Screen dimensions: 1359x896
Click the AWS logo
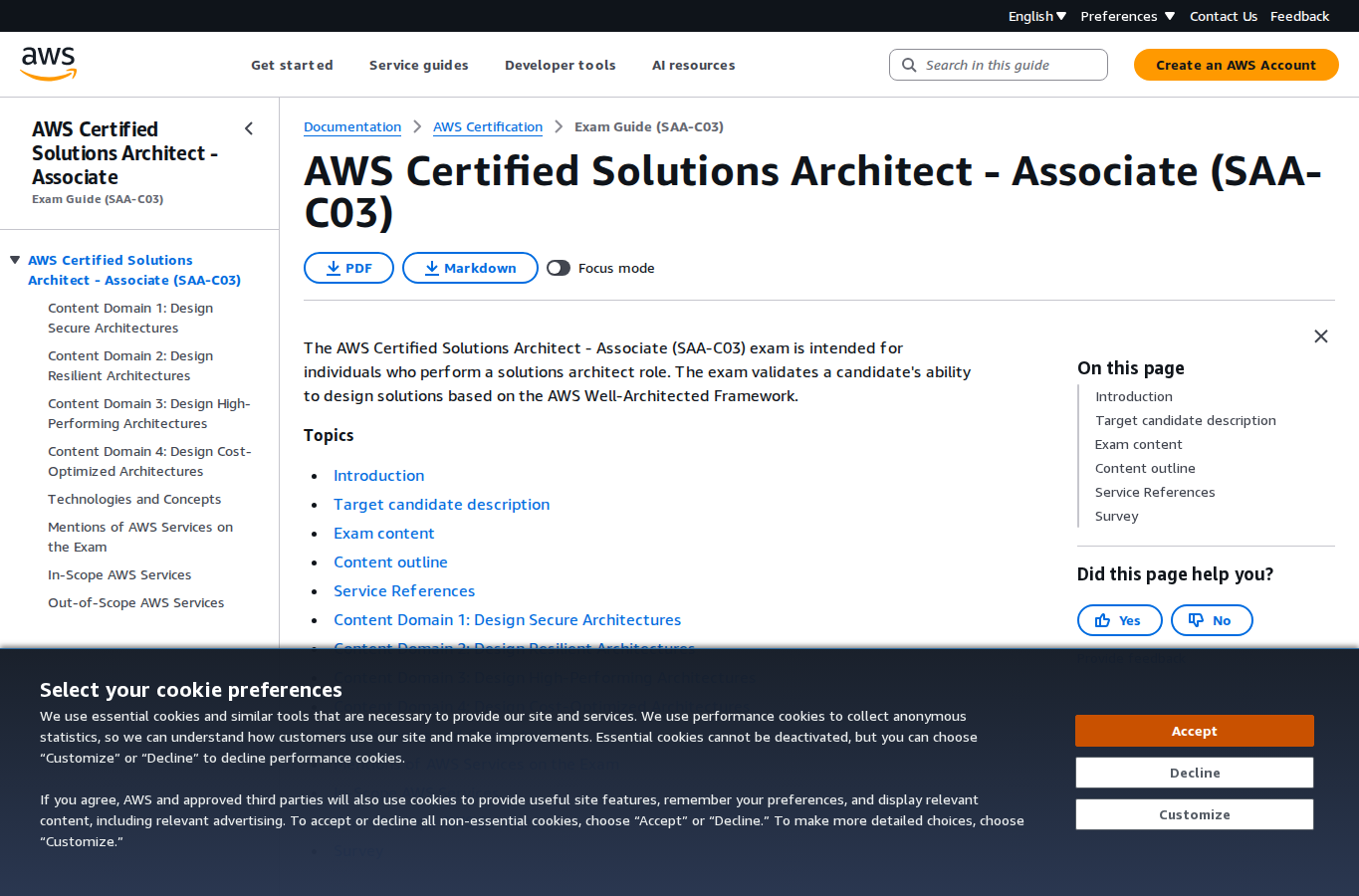49,64
